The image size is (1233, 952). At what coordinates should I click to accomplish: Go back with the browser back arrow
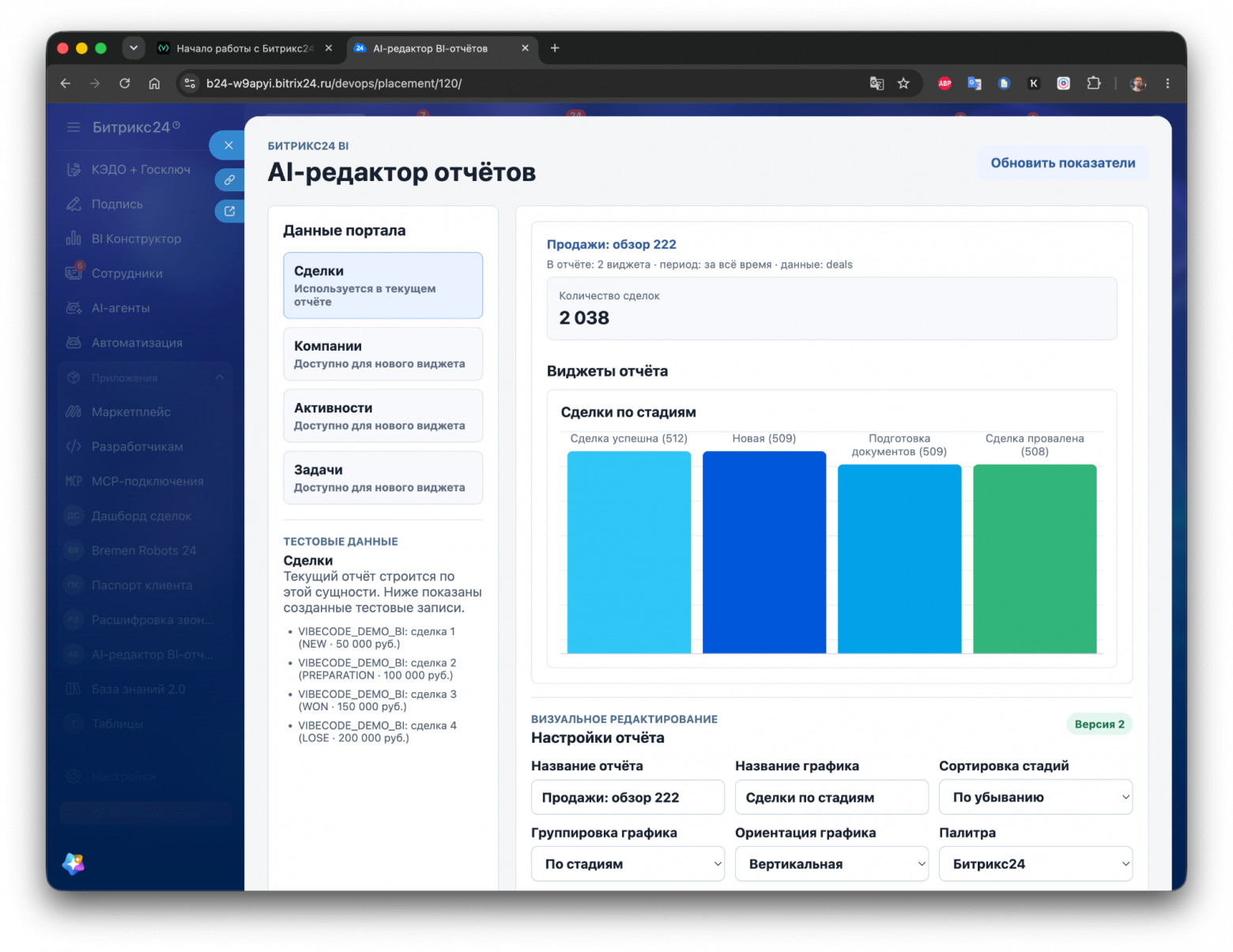(66, 83)
